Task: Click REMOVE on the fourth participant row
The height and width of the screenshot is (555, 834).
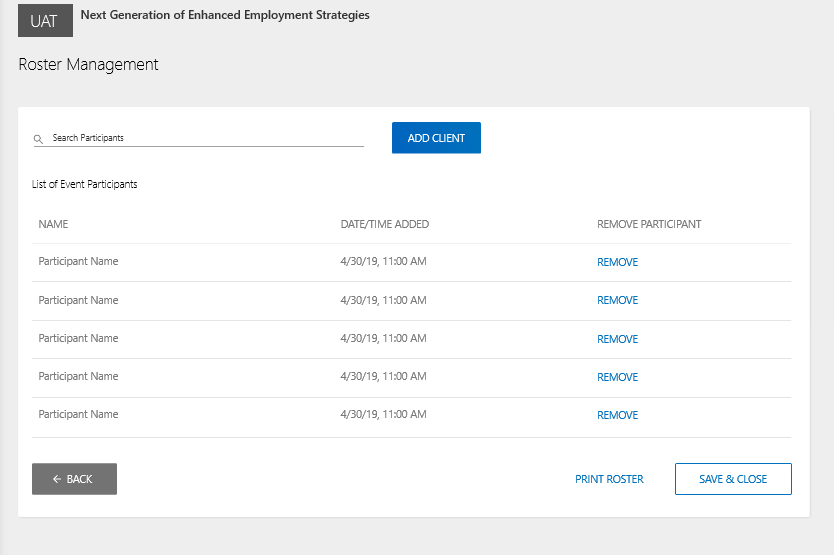Action: click(x=617, y=377)
